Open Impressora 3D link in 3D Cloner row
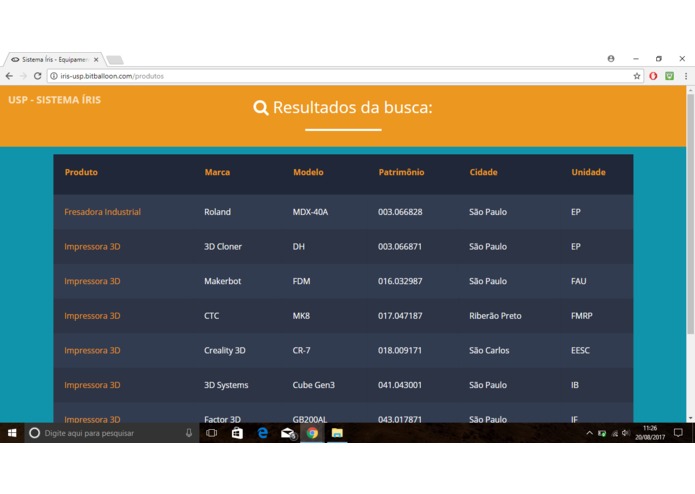 (92, 247)
